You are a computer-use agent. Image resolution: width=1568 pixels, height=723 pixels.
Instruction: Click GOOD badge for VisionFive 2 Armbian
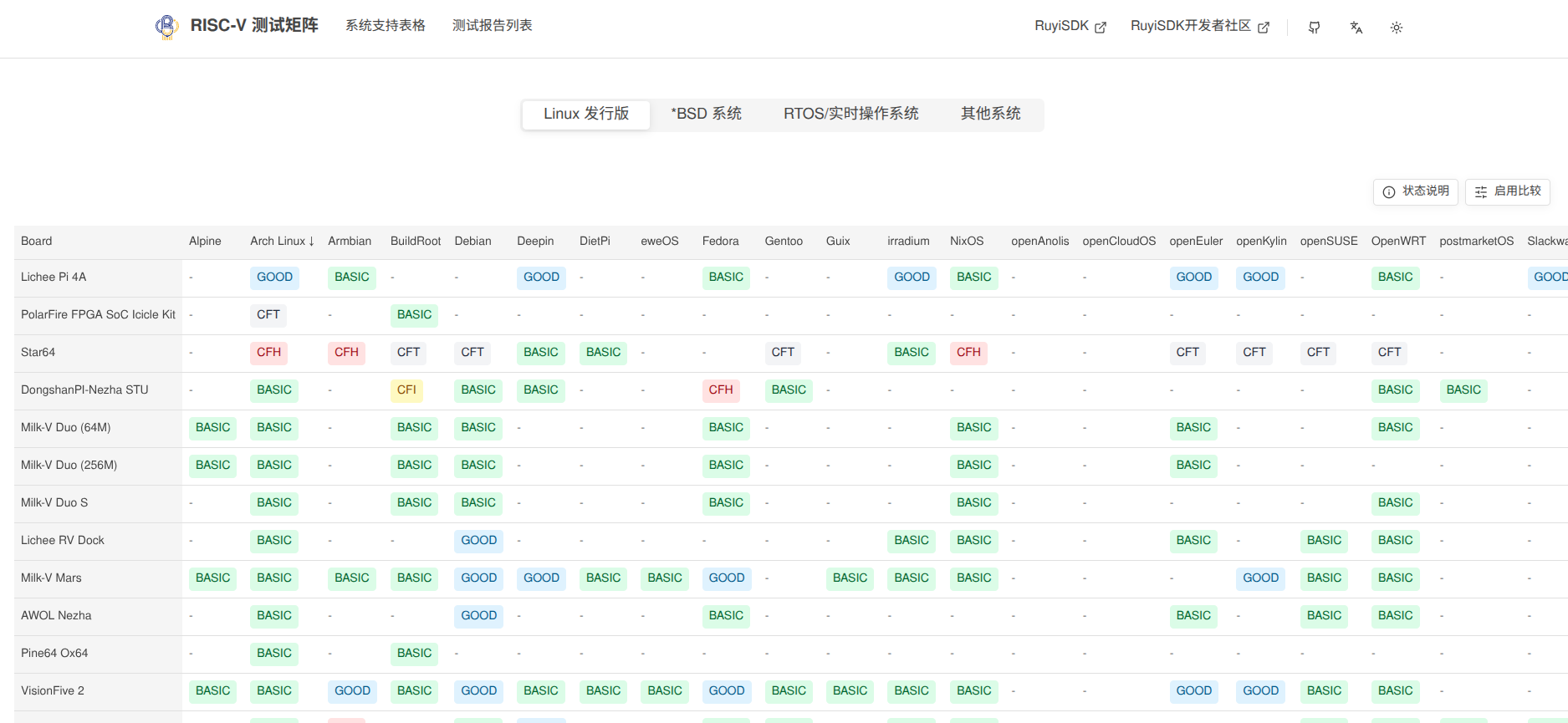353,691
